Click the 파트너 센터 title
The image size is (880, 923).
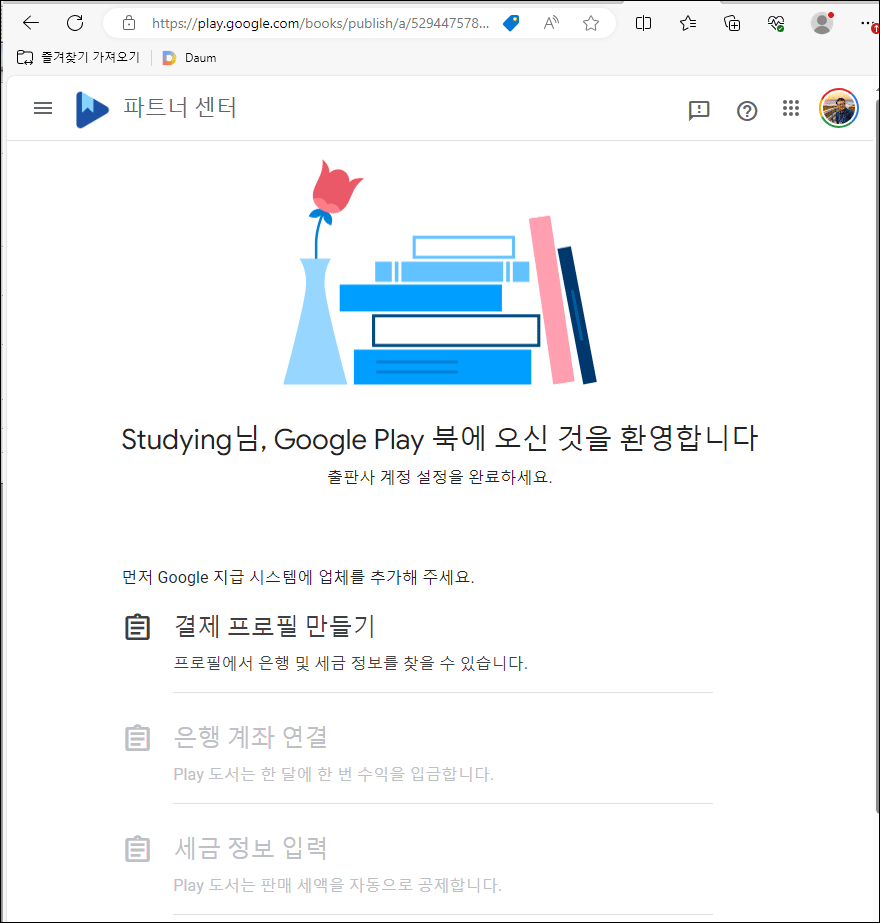(180, 108)
